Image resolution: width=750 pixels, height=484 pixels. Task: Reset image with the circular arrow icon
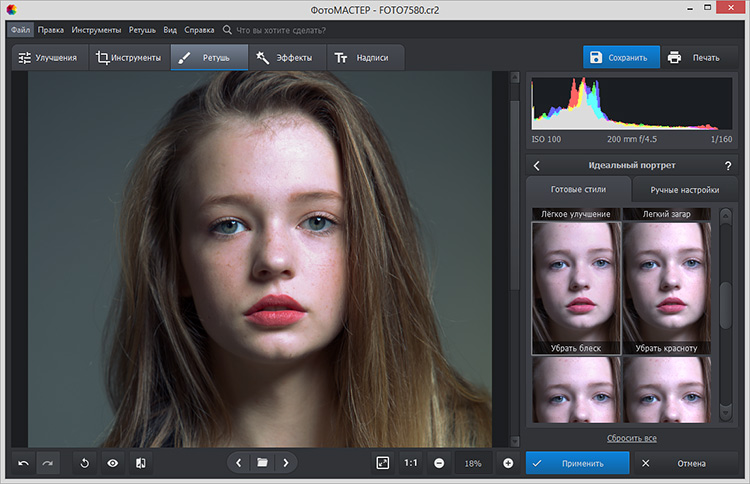click(85, 463)
